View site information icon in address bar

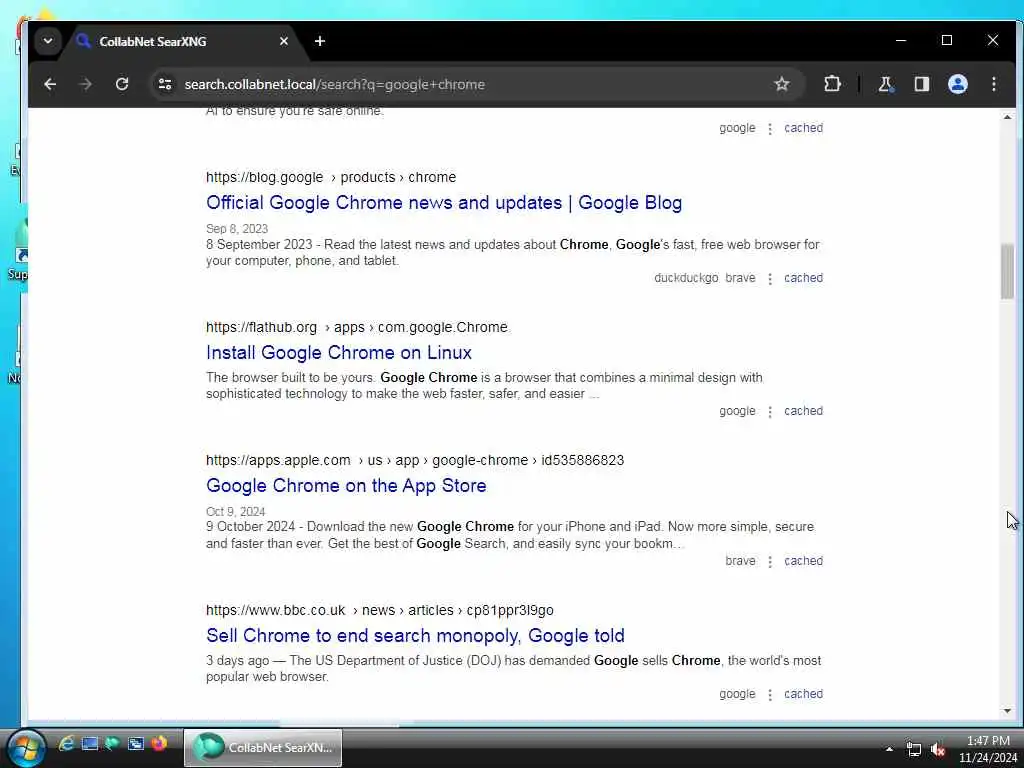(165, 84)
